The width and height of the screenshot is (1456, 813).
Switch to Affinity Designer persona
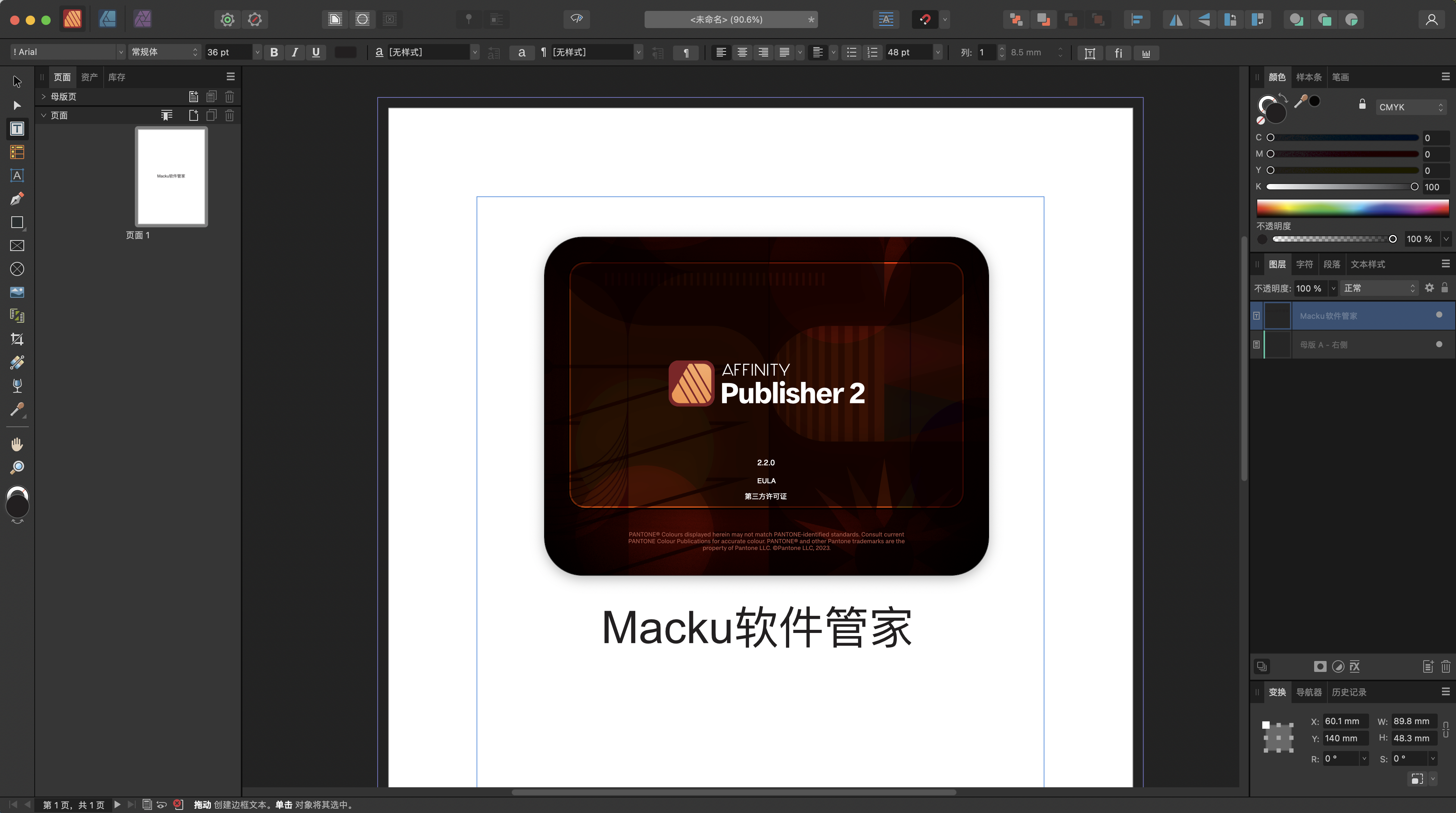point(108,19)
